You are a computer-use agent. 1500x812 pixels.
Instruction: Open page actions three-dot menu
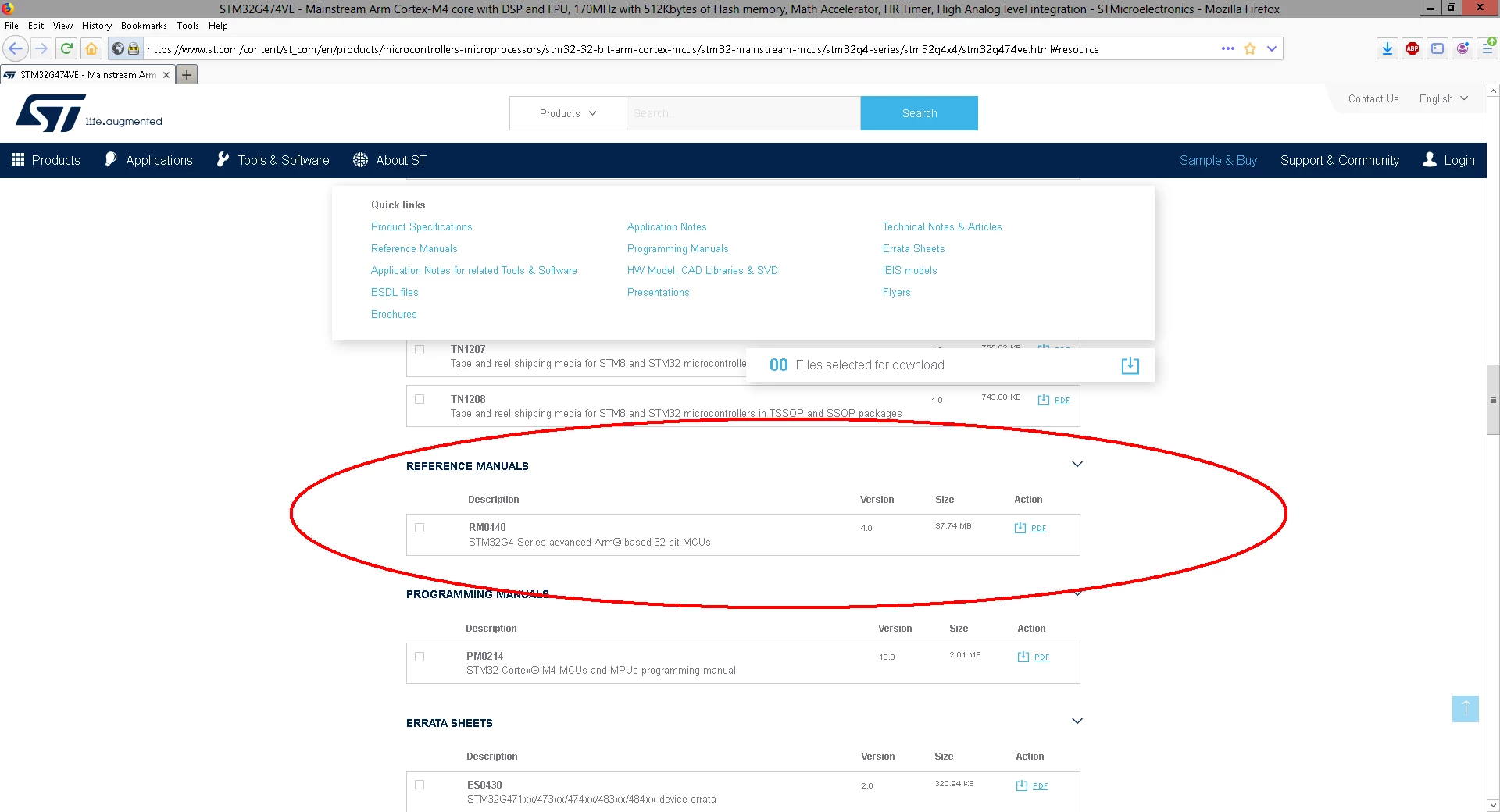[x=1228, y=48]
